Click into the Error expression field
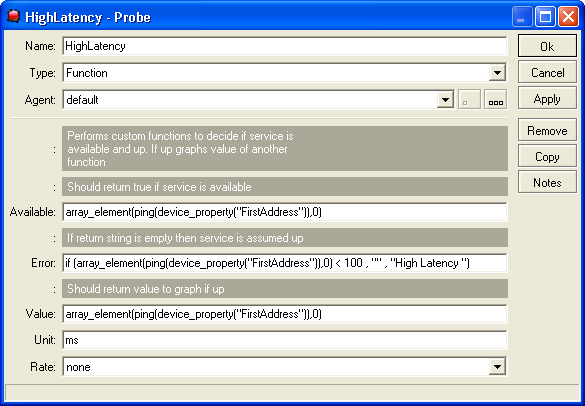The image size is (585, 406). click(285, 263)
